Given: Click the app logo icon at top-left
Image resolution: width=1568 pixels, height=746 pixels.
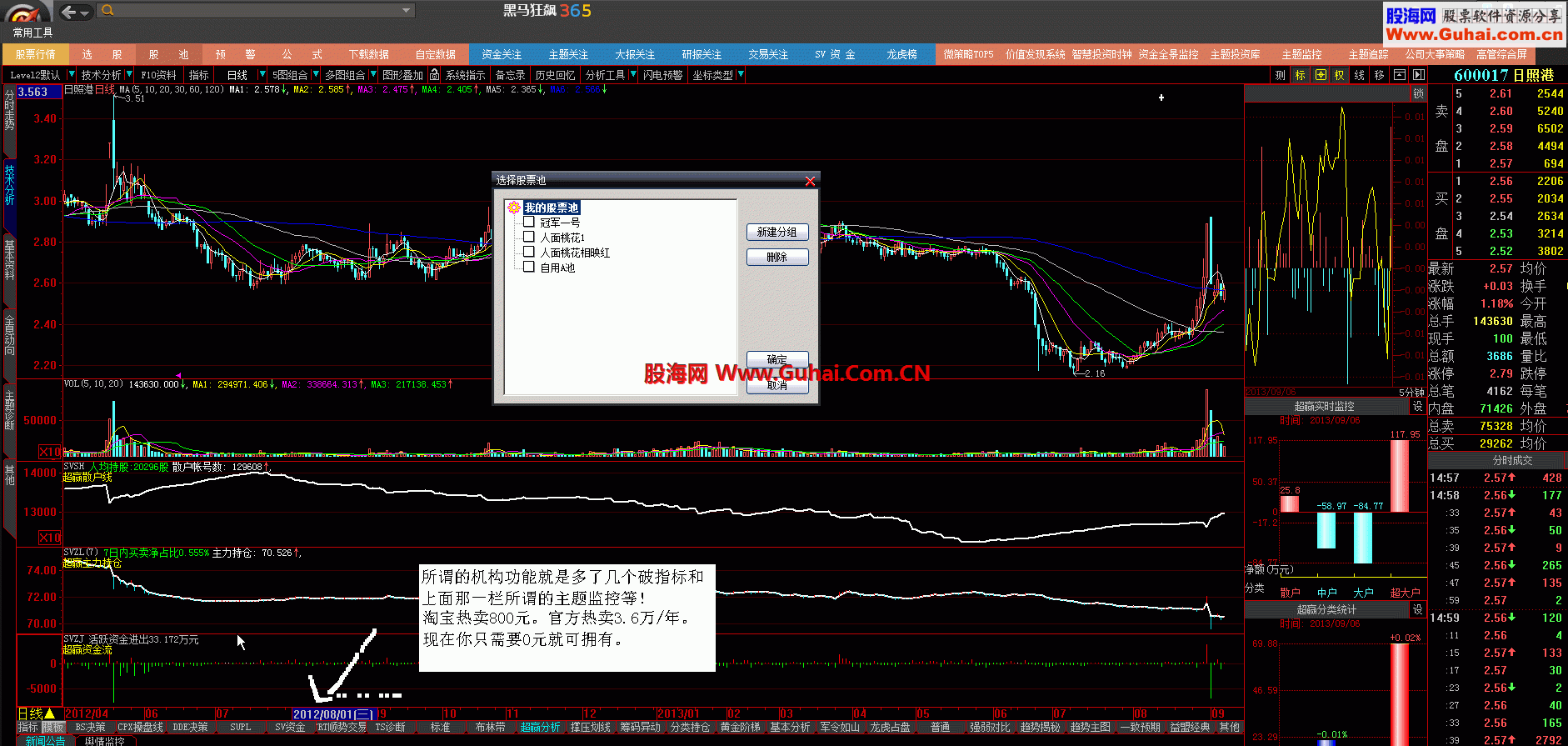Looking at the screenshot, I should click(x=25, y=13).
